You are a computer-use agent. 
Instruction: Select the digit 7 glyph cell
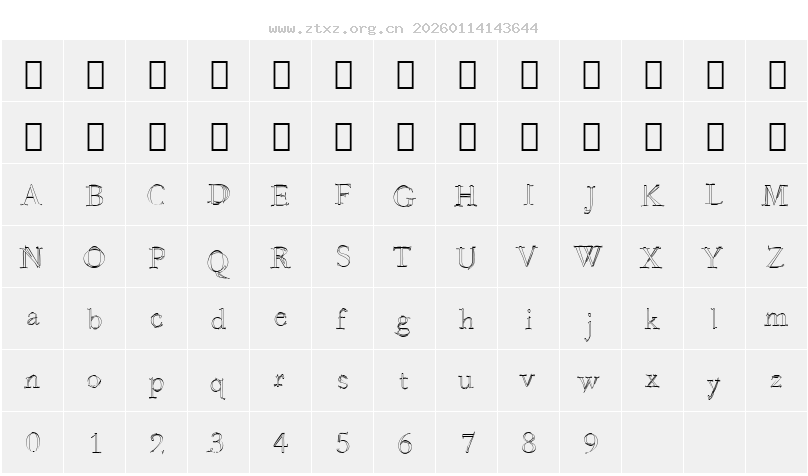pyautogui.click(x=467, y=442)
